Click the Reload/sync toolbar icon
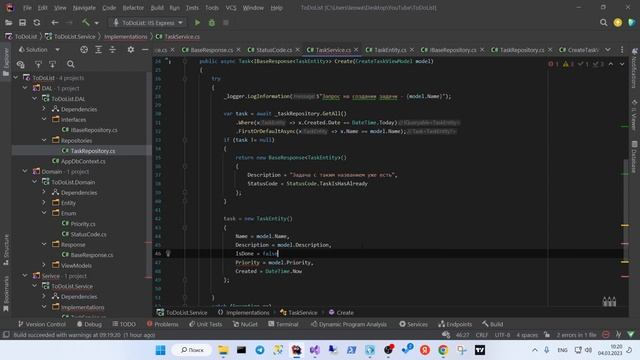The height and width of the screenshot is (360, 640). tap(37, 23)
